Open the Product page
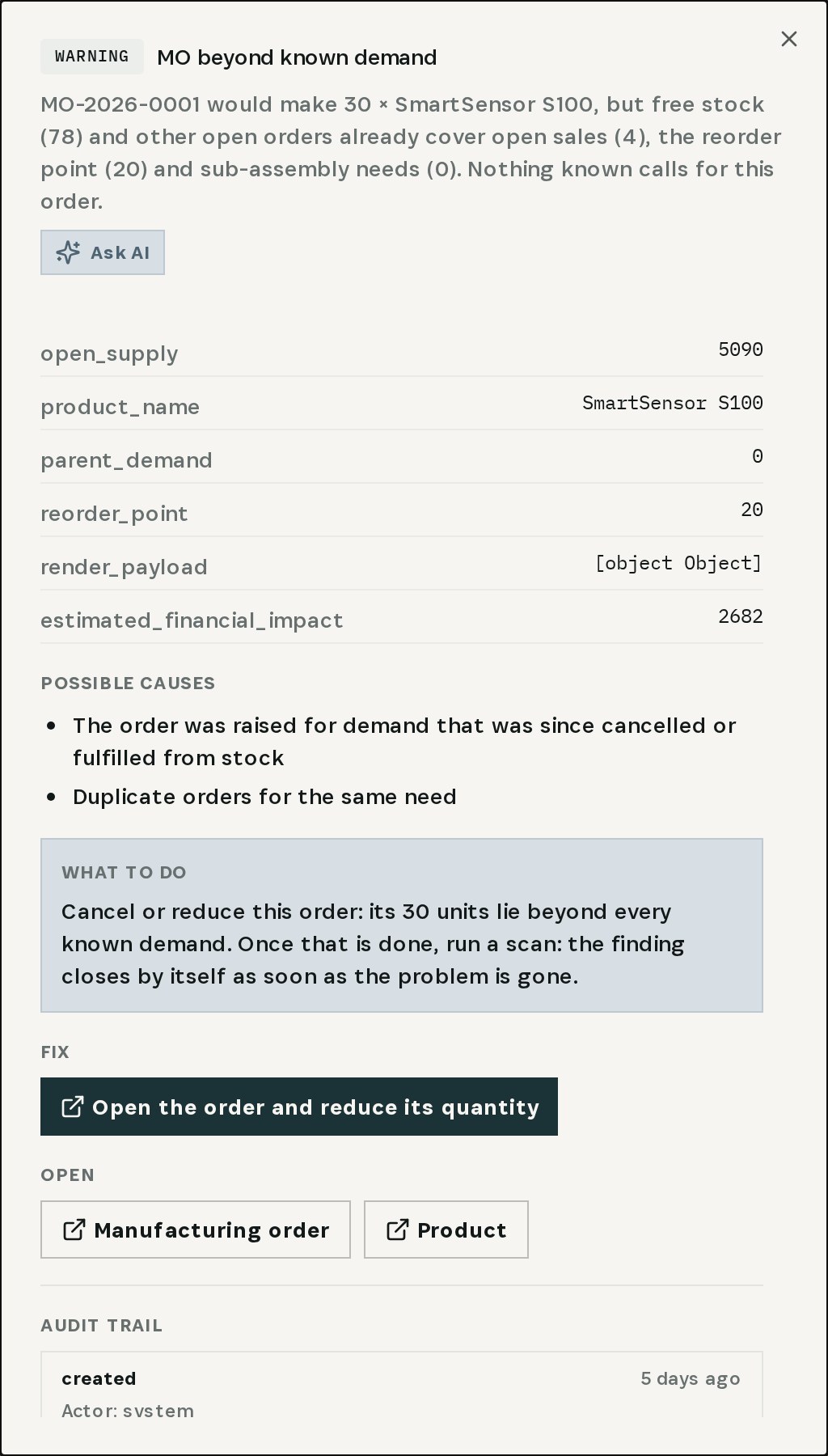 tap(446, 1230)
